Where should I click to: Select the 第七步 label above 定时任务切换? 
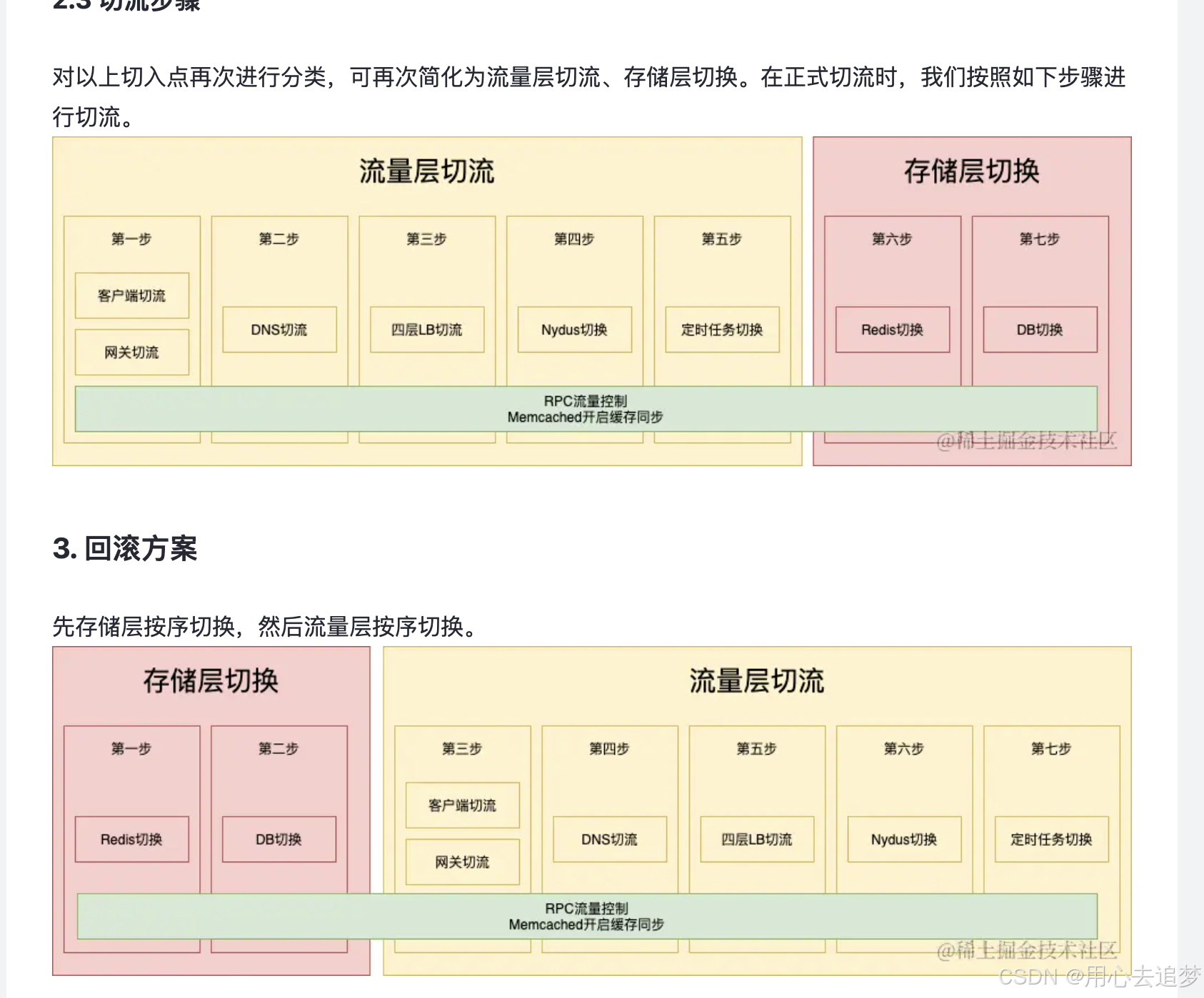(1051, 748)
